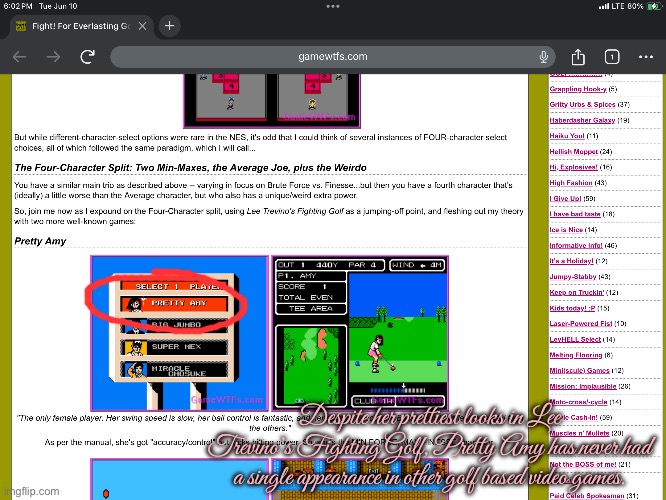Open the Not the BOSS of me! link

click(583, 464)
